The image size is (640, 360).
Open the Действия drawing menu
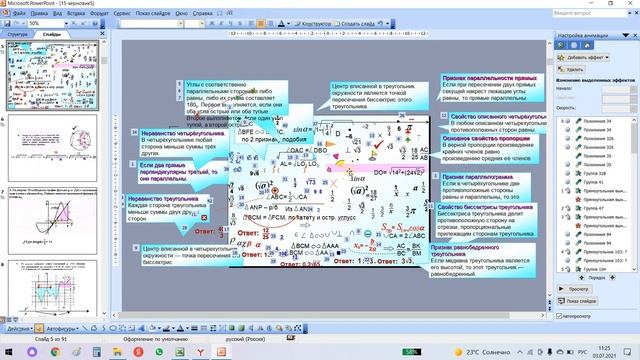tap(19, 329)
